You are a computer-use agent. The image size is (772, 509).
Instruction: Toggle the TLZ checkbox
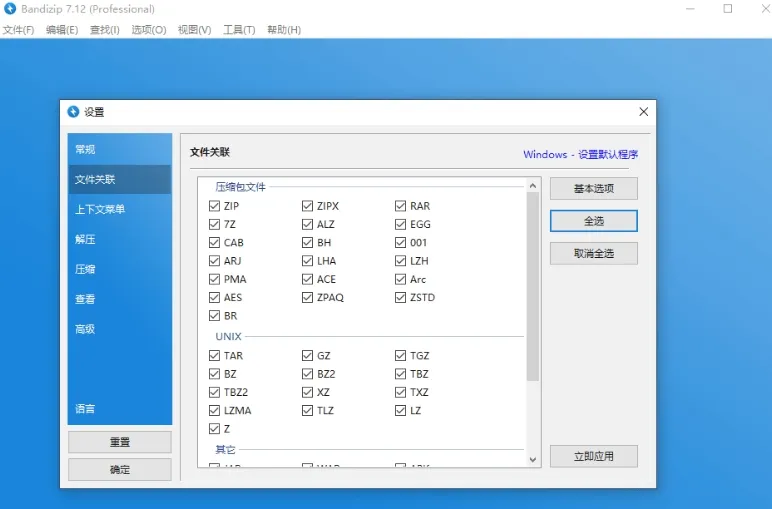(x=307, y=410)
